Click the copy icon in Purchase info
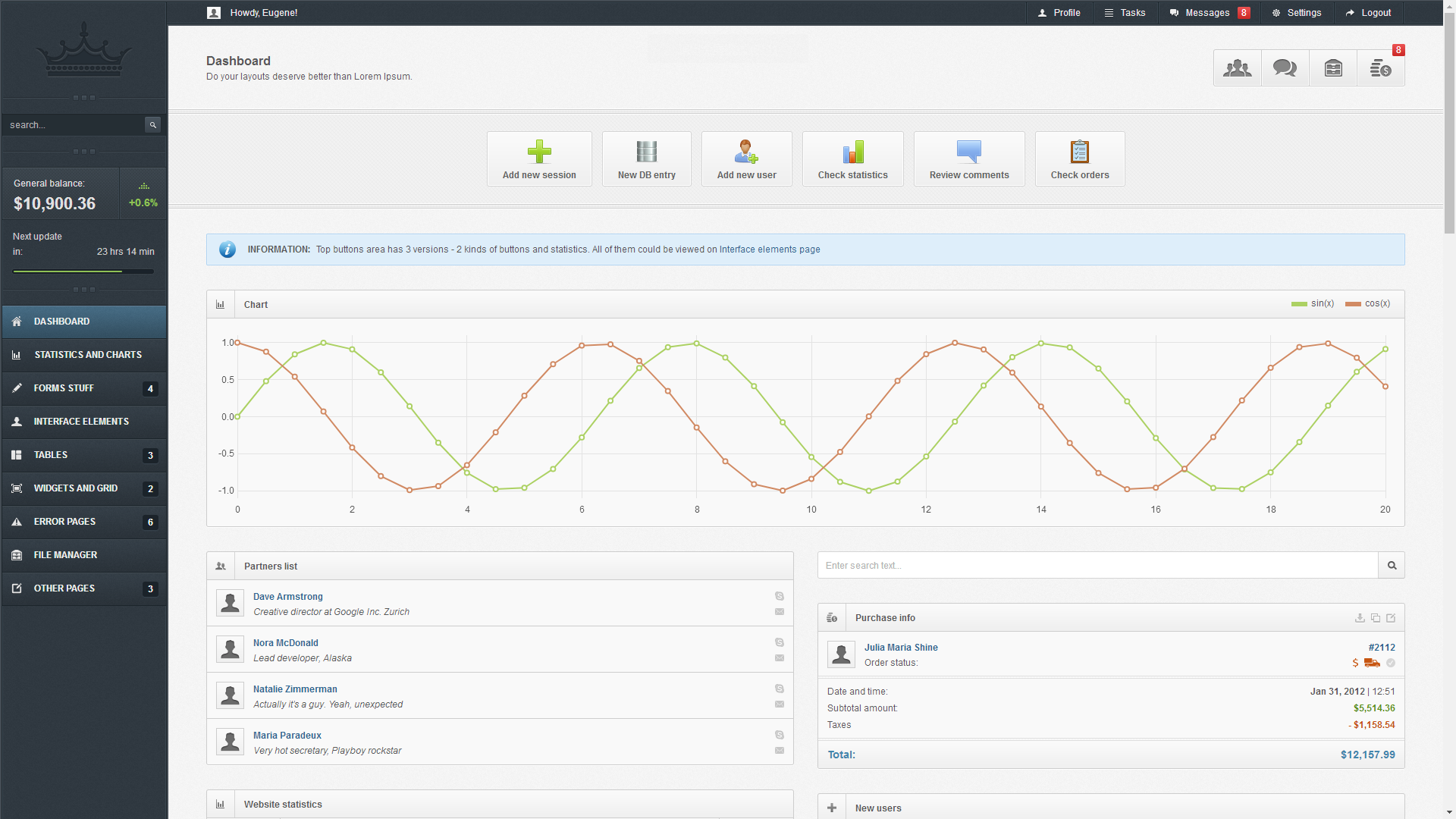This screenshot has height=819, width=1456. [1376, 618]
